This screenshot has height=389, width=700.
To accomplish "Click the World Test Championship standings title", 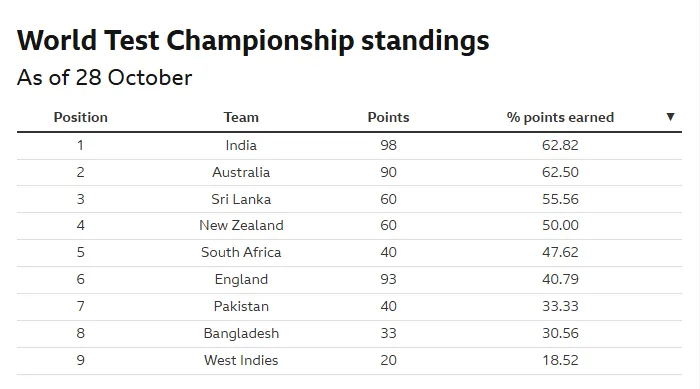I will click(x=253, y=41).
